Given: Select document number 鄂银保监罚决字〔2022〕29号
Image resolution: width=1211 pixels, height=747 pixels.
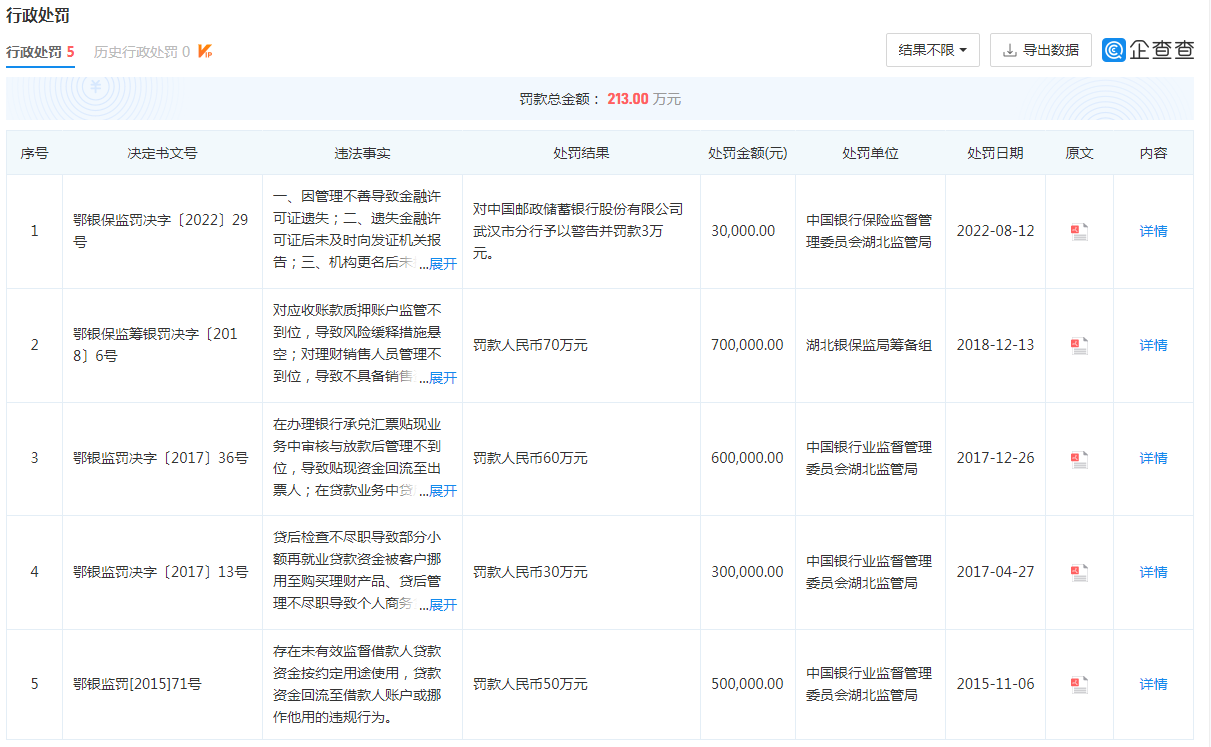Looking at the screenshot, I should (x=161, y=232).
